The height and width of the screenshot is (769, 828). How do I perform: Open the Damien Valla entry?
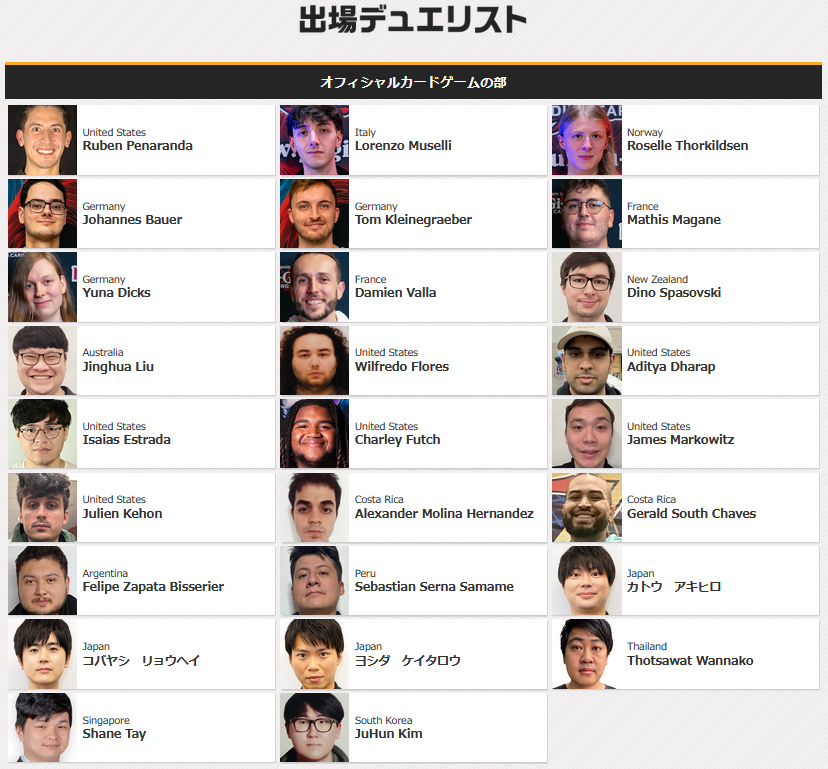(413, 287)
